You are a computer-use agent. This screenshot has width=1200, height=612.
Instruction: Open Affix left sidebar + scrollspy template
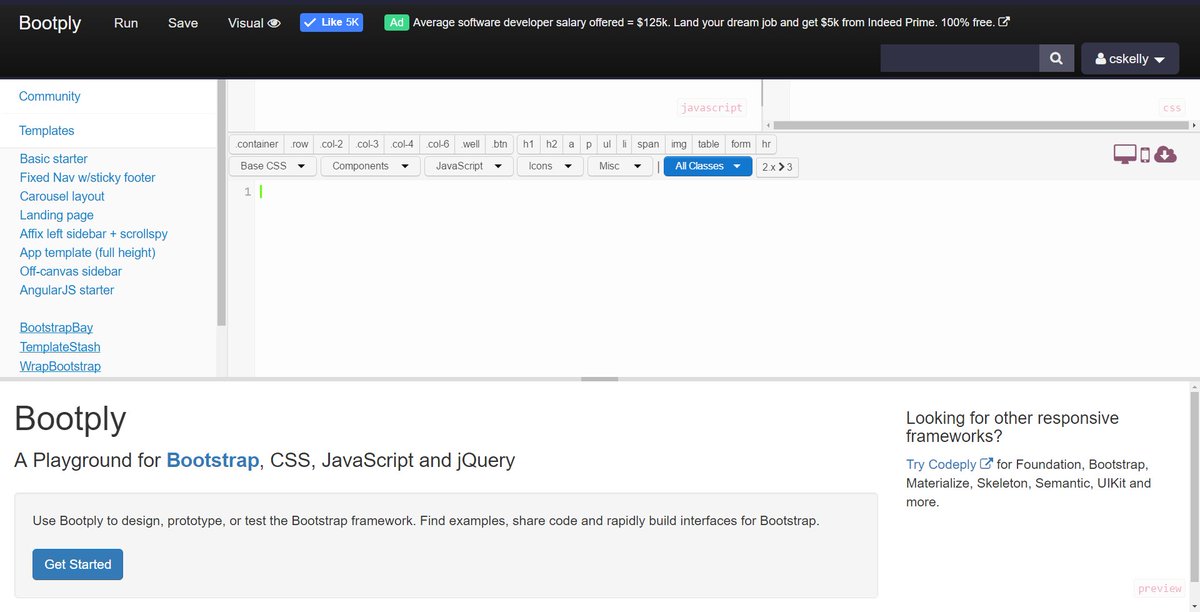[94, 234]
